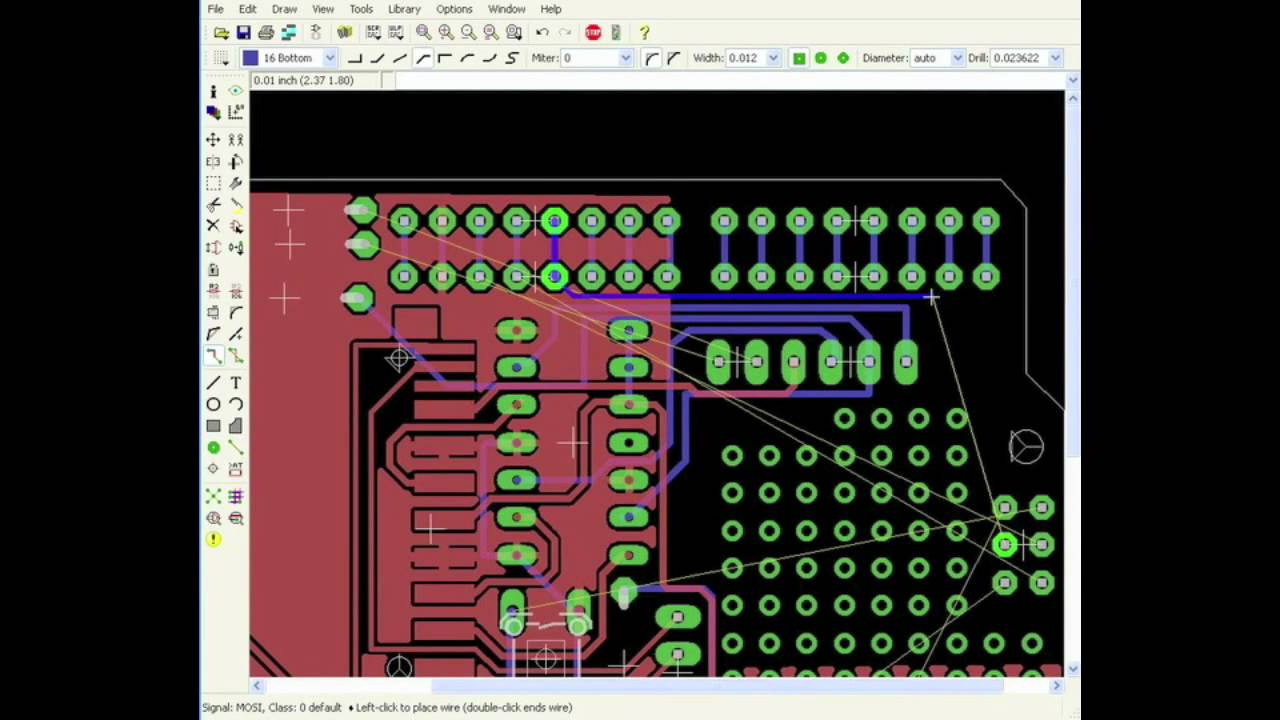
Task: Select the Text tool (T) in sidebar
Action: coord(236,383)
